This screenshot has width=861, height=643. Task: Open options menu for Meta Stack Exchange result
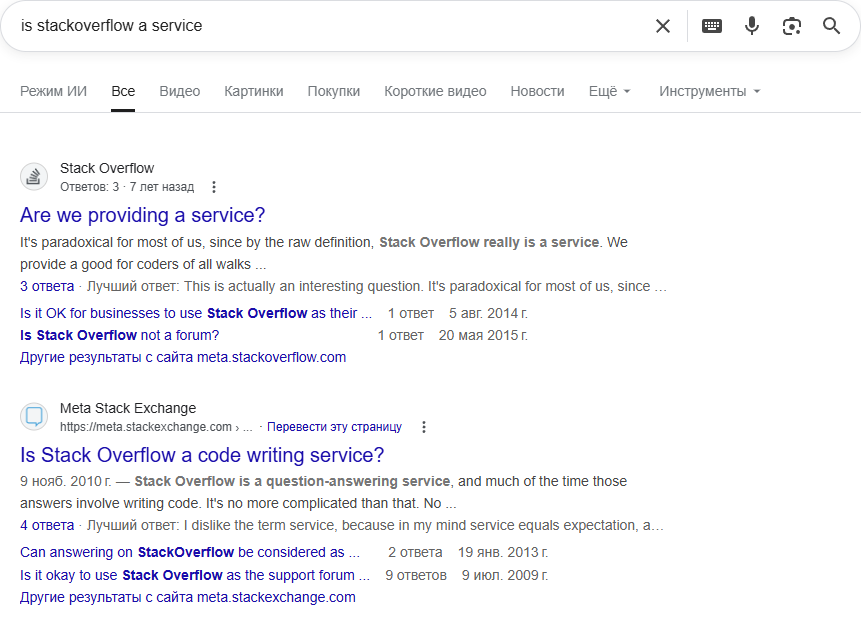[x=423, y=427]
